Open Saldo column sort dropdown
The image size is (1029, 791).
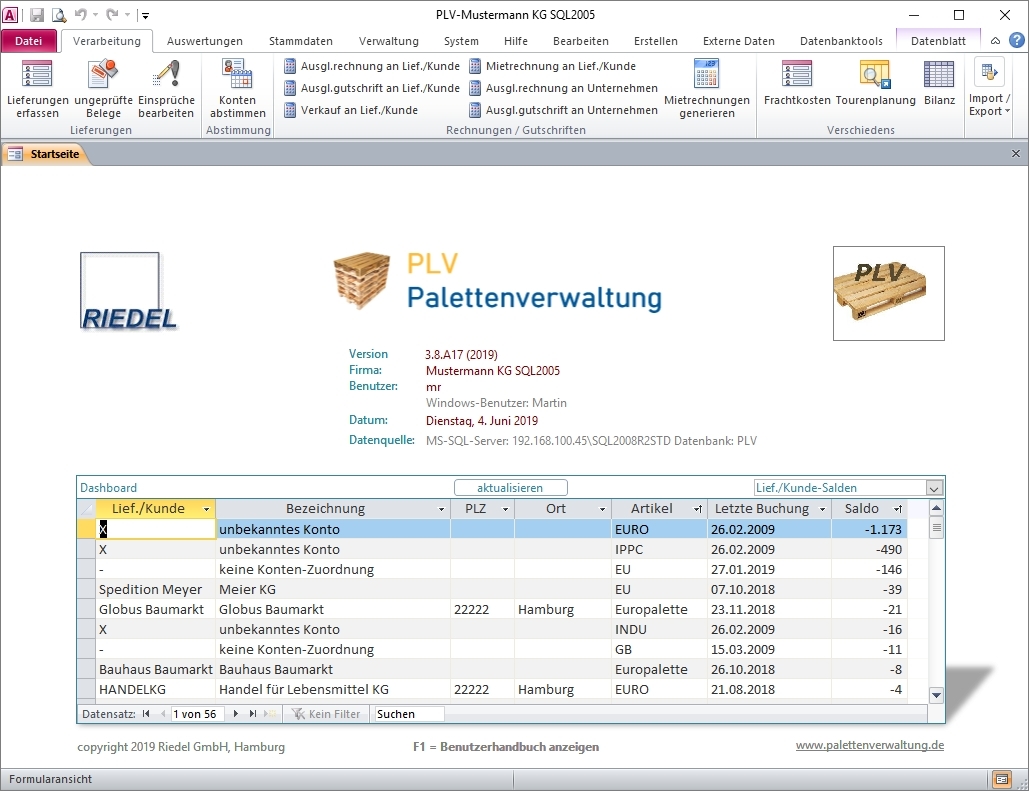(x=898, y=509)
